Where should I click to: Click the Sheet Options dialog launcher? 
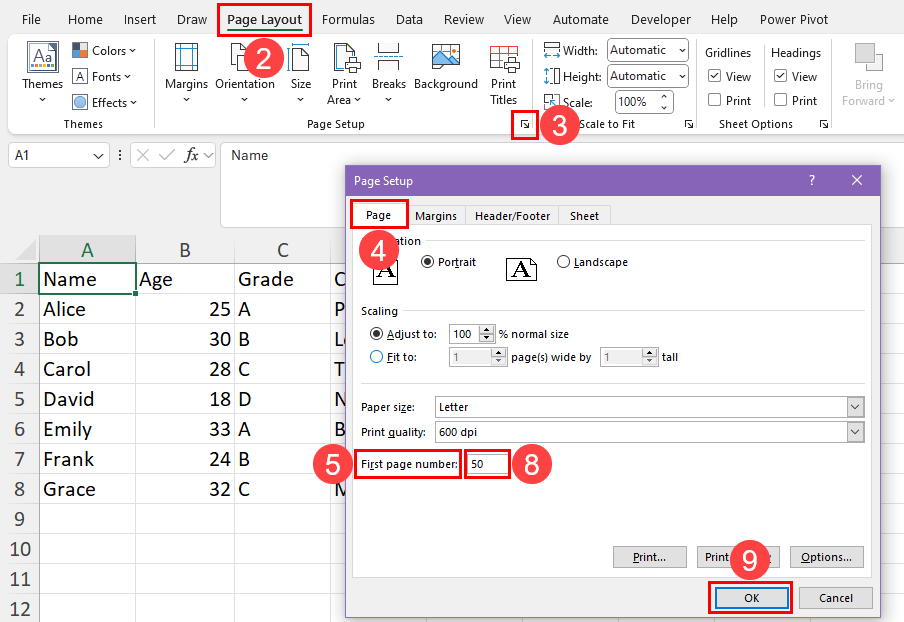[824, 124]
